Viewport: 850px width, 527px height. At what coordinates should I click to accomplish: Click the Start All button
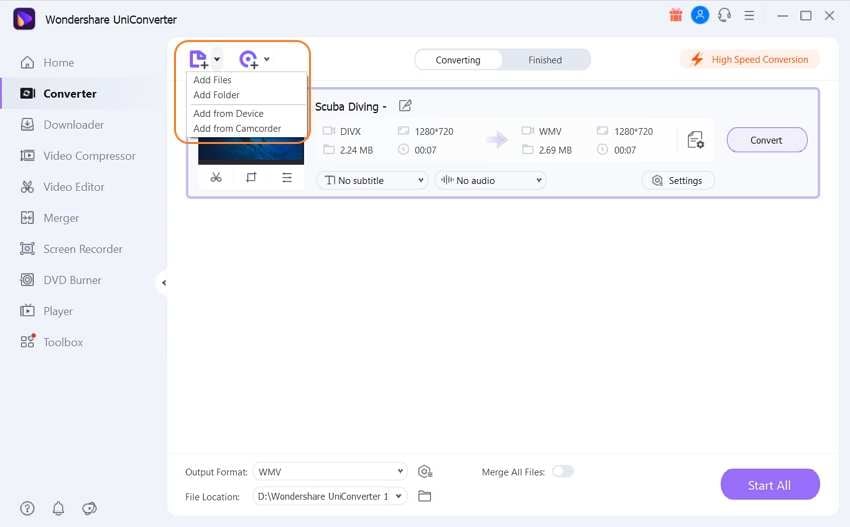(x=770, y=485)
